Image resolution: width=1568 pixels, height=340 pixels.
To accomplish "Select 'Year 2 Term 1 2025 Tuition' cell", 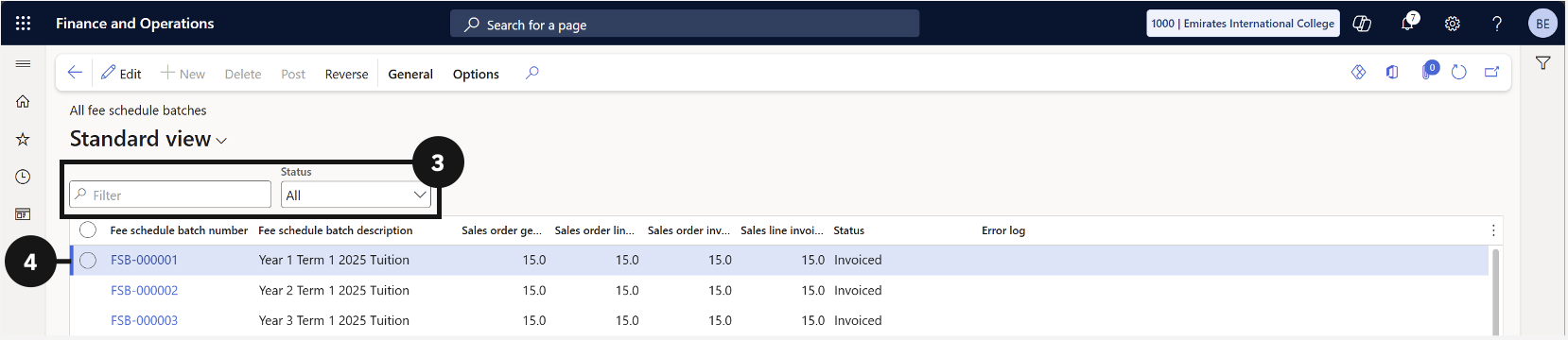I will pos(334,290).
